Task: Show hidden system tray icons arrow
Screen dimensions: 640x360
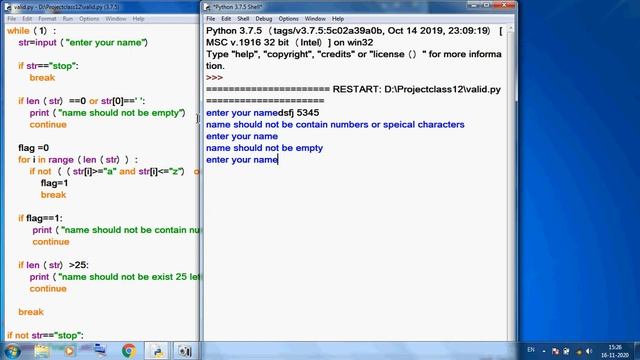Action: pyautogui.click(x=544, y=351)
